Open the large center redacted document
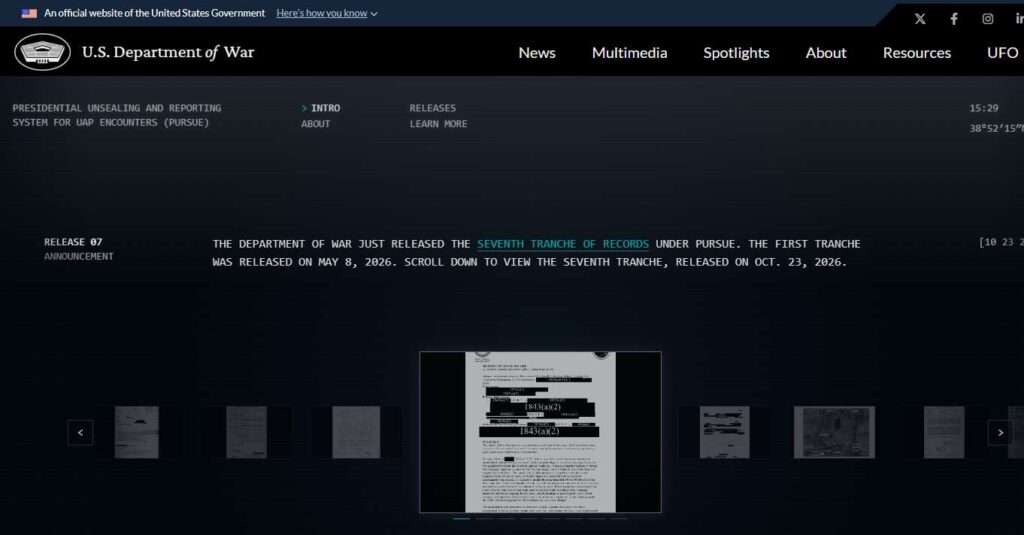 pos(540,432)
